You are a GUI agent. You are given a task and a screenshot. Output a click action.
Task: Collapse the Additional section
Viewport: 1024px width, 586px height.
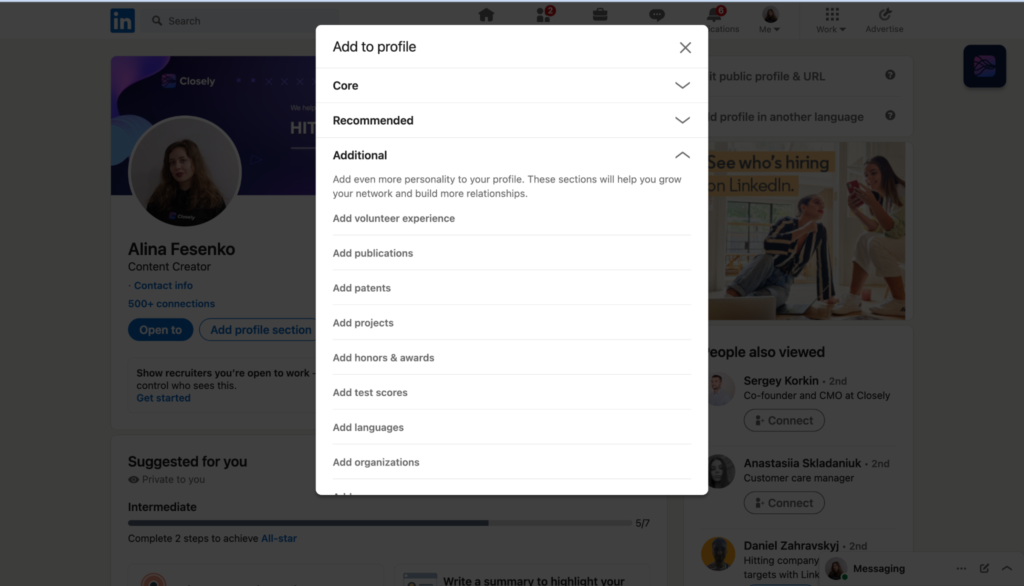(682, 155)
